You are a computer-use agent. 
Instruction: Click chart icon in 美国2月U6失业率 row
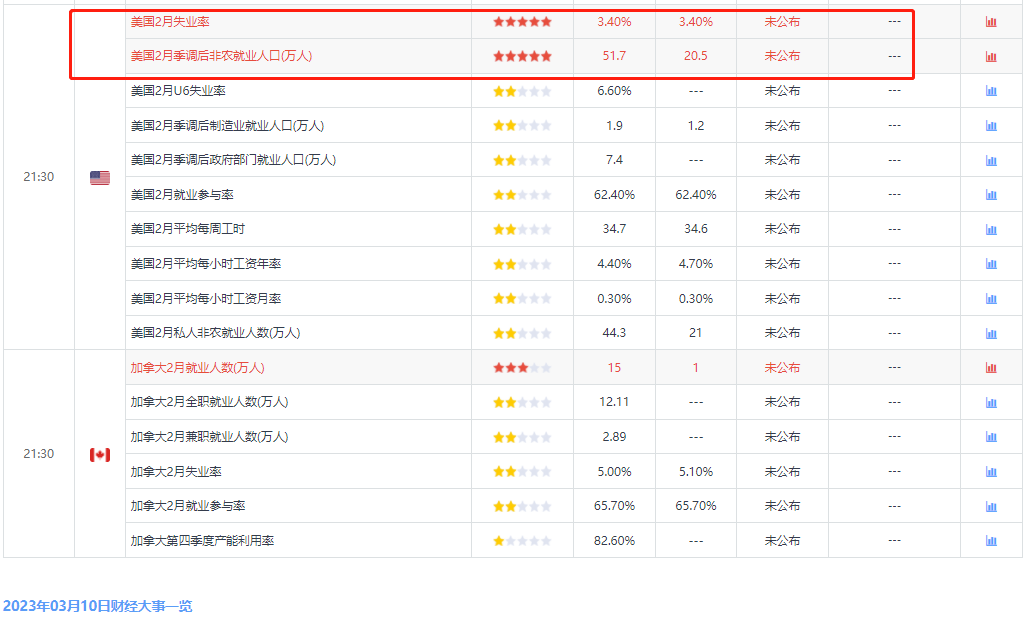click(x=991, y=90)
